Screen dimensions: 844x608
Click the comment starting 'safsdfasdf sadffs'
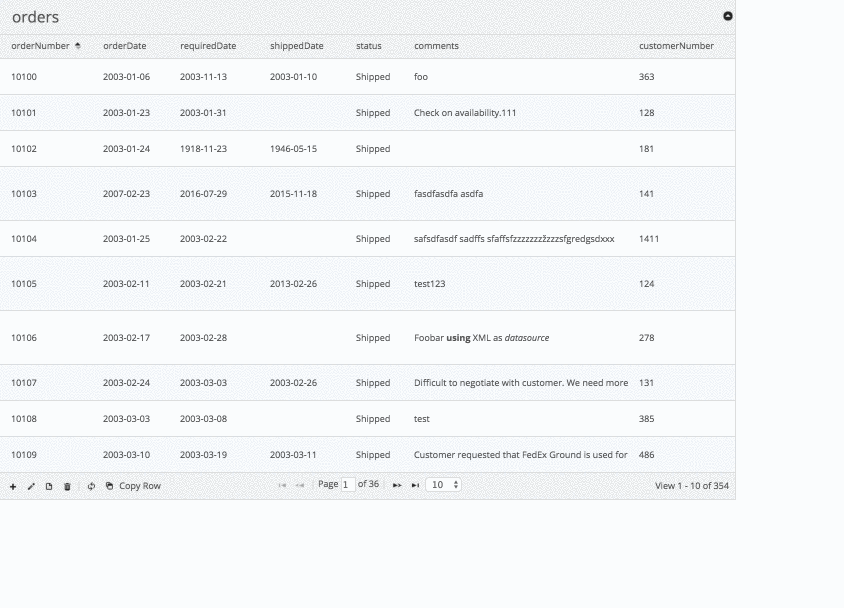pyautogui.click(x=514, y=239)
